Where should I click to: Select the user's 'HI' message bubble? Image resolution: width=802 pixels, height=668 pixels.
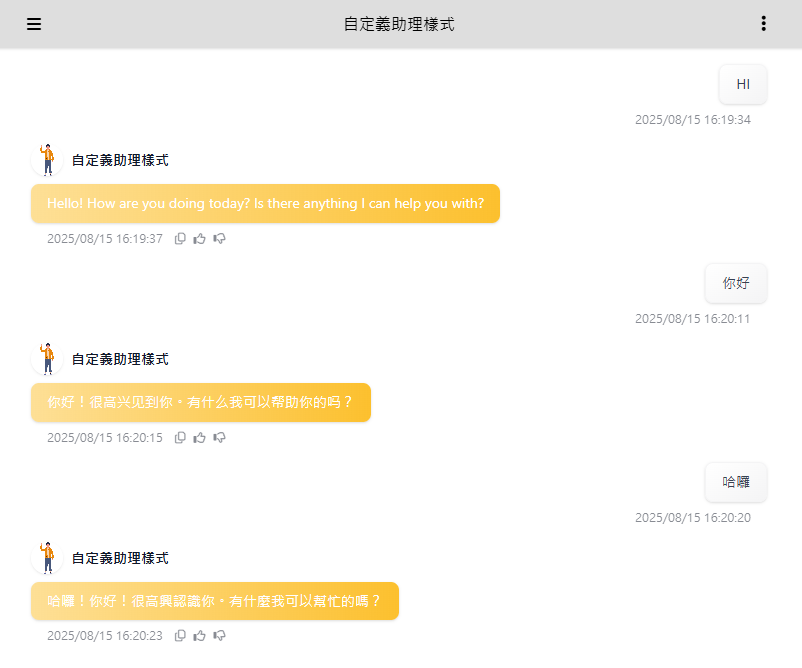pyautogui.click(x=743, y=85)
